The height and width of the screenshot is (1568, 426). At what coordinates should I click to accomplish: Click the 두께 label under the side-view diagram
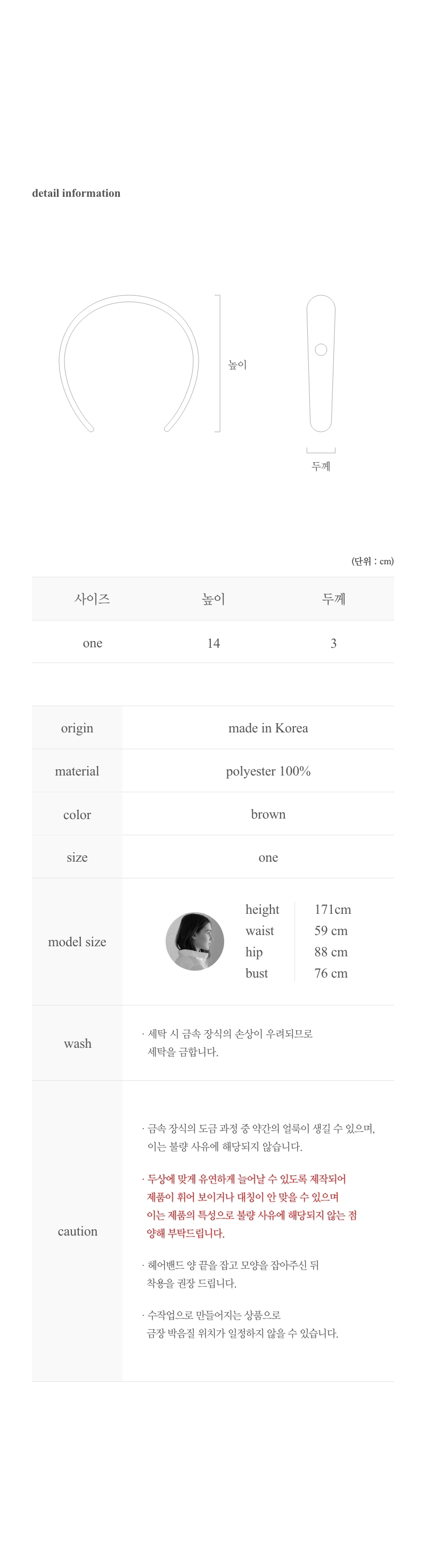point(321,466)
